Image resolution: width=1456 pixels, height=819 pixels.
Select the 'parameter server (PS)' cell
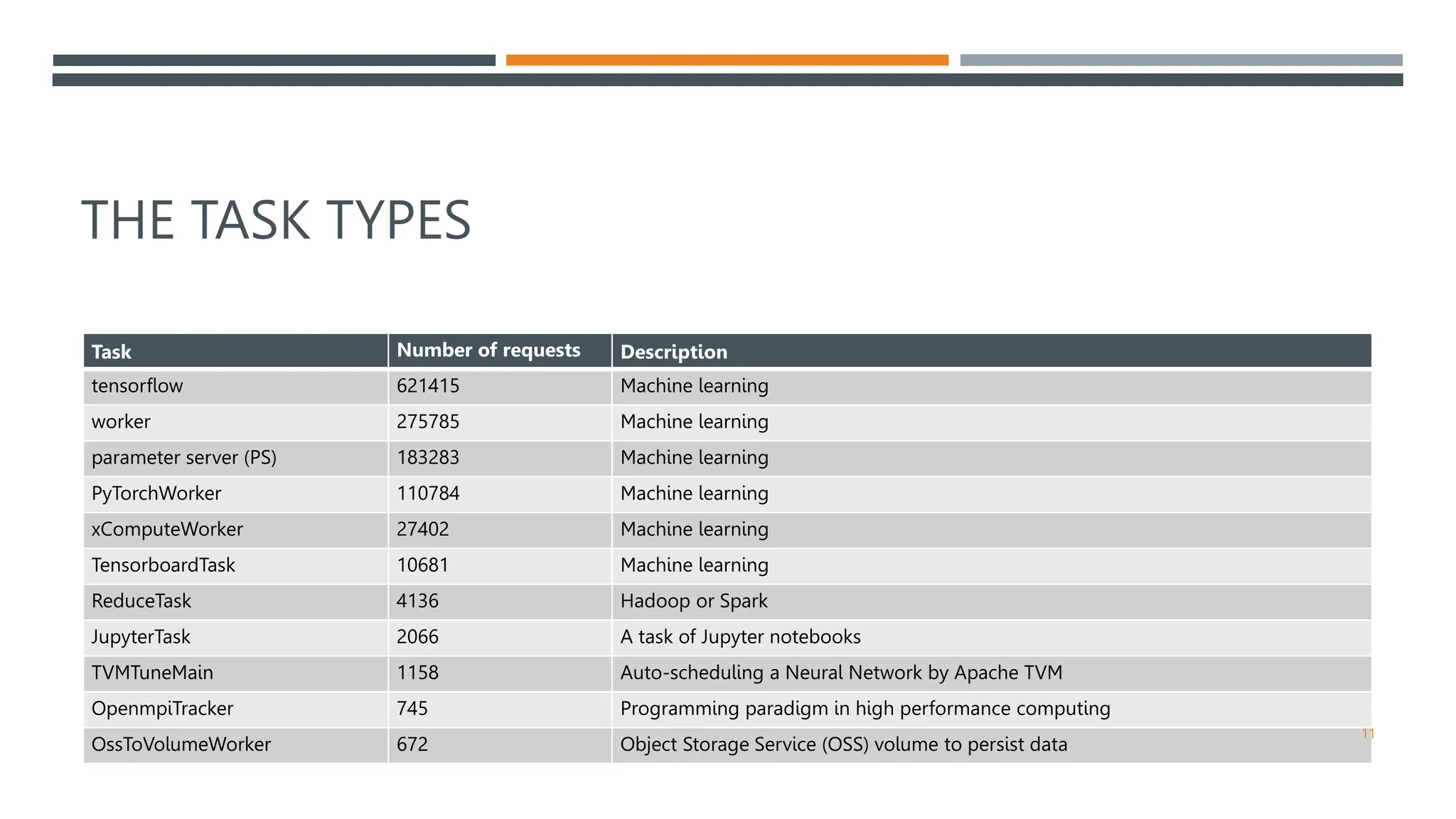coord(184,458)
